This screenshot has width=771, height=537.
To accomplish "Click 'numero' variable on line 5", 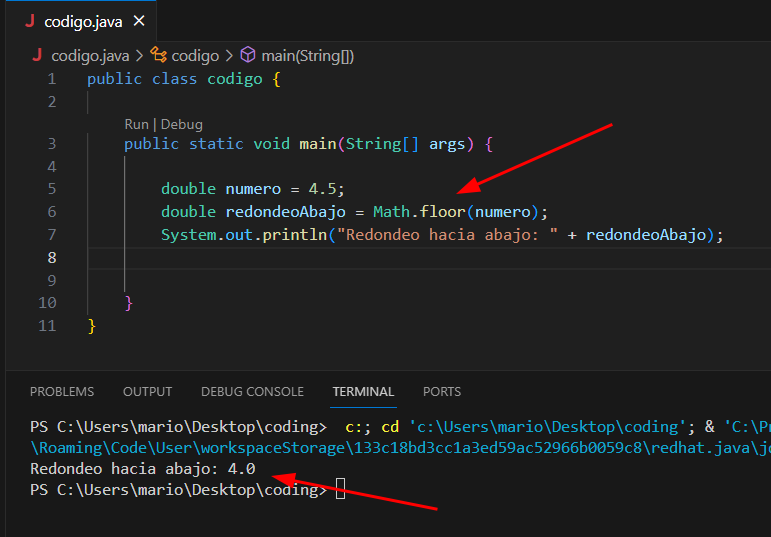I will pyautogui.click(x=253, y=189).
